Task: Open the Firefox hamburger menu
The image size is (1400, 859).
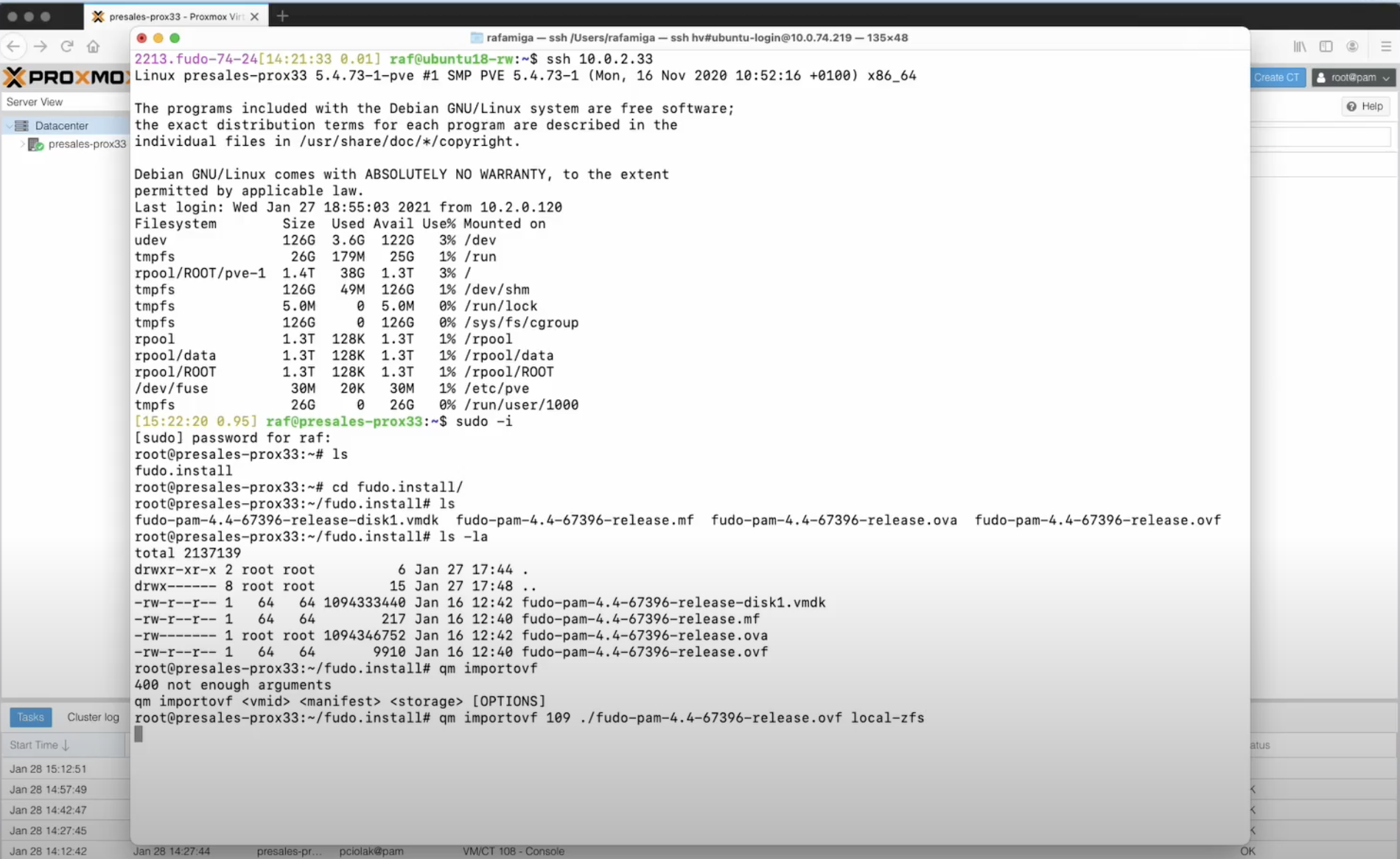Action: [x=1385, y=46]
